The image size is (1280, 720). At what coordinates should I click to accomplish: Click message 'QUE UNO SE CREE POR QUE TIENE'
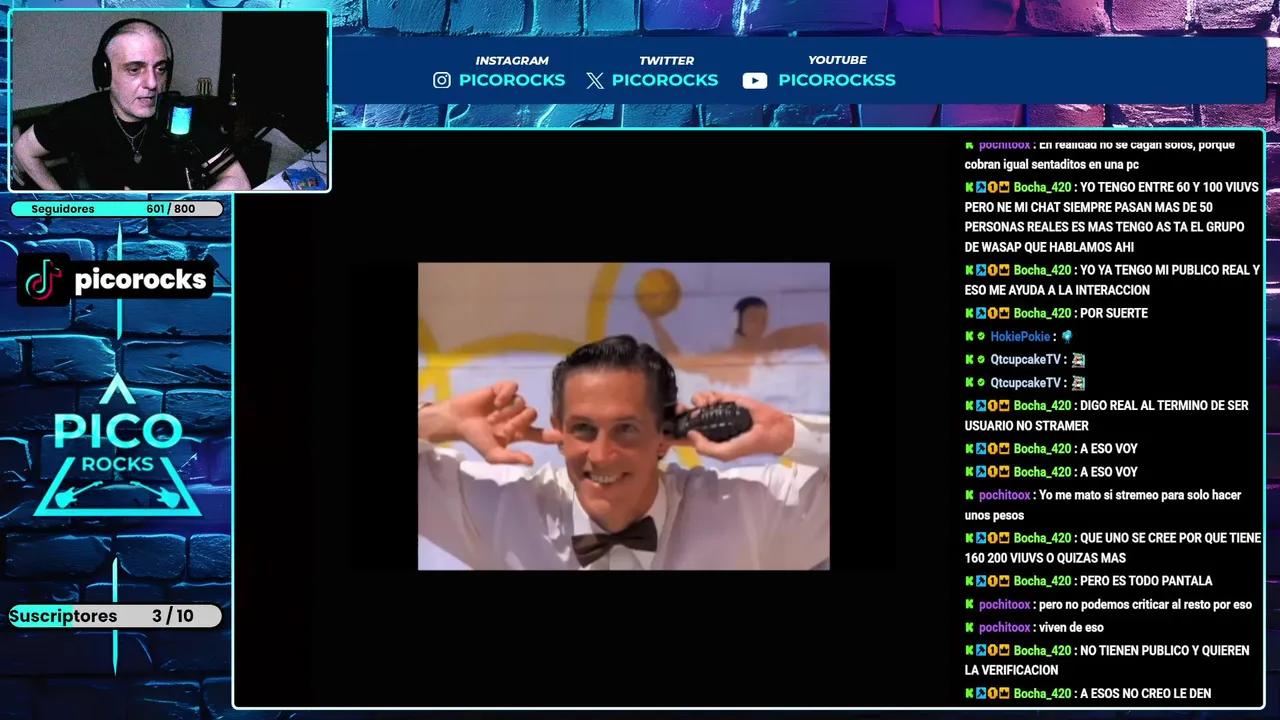tap(1113, 548)
